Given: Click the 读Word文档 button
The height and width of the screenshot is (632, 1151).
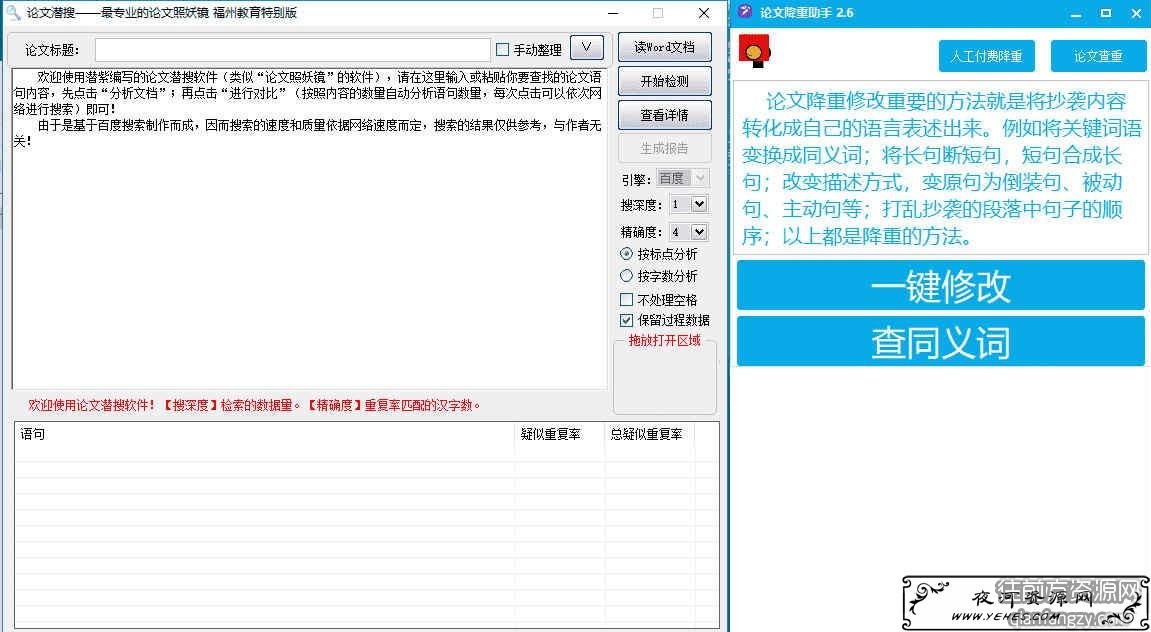Looking at the screenshot, I should point(664,47).
